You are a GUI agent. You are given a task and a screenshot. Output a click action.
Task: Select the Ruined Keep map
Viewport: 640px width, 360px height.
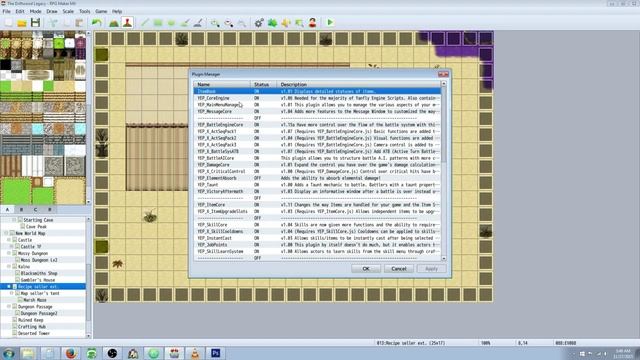31,320
